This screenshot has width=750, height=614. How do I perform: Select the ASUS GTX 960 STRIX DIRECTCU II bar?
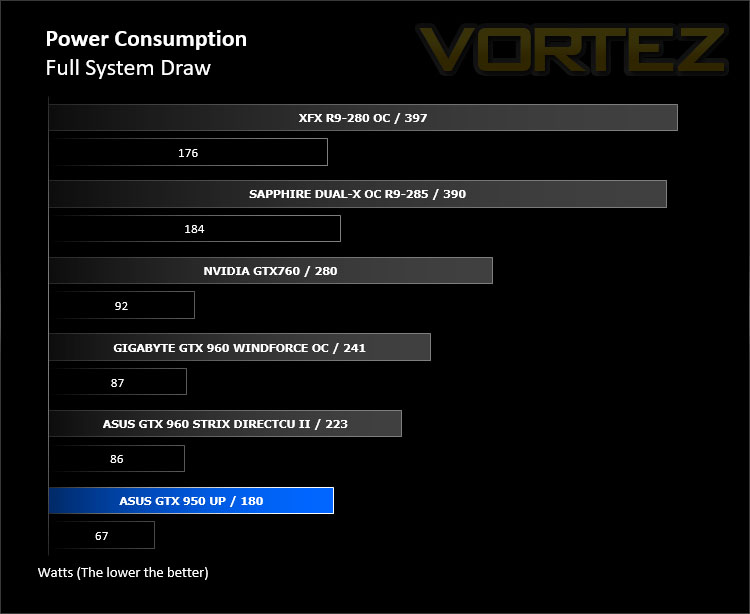point(225,423)
